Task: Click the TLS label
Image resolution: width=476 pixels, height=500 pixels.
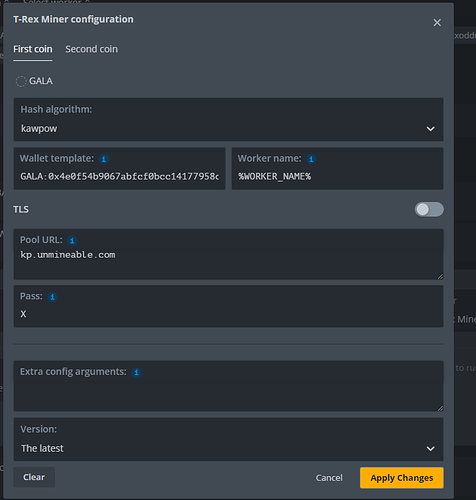Action: coord(21,209)
